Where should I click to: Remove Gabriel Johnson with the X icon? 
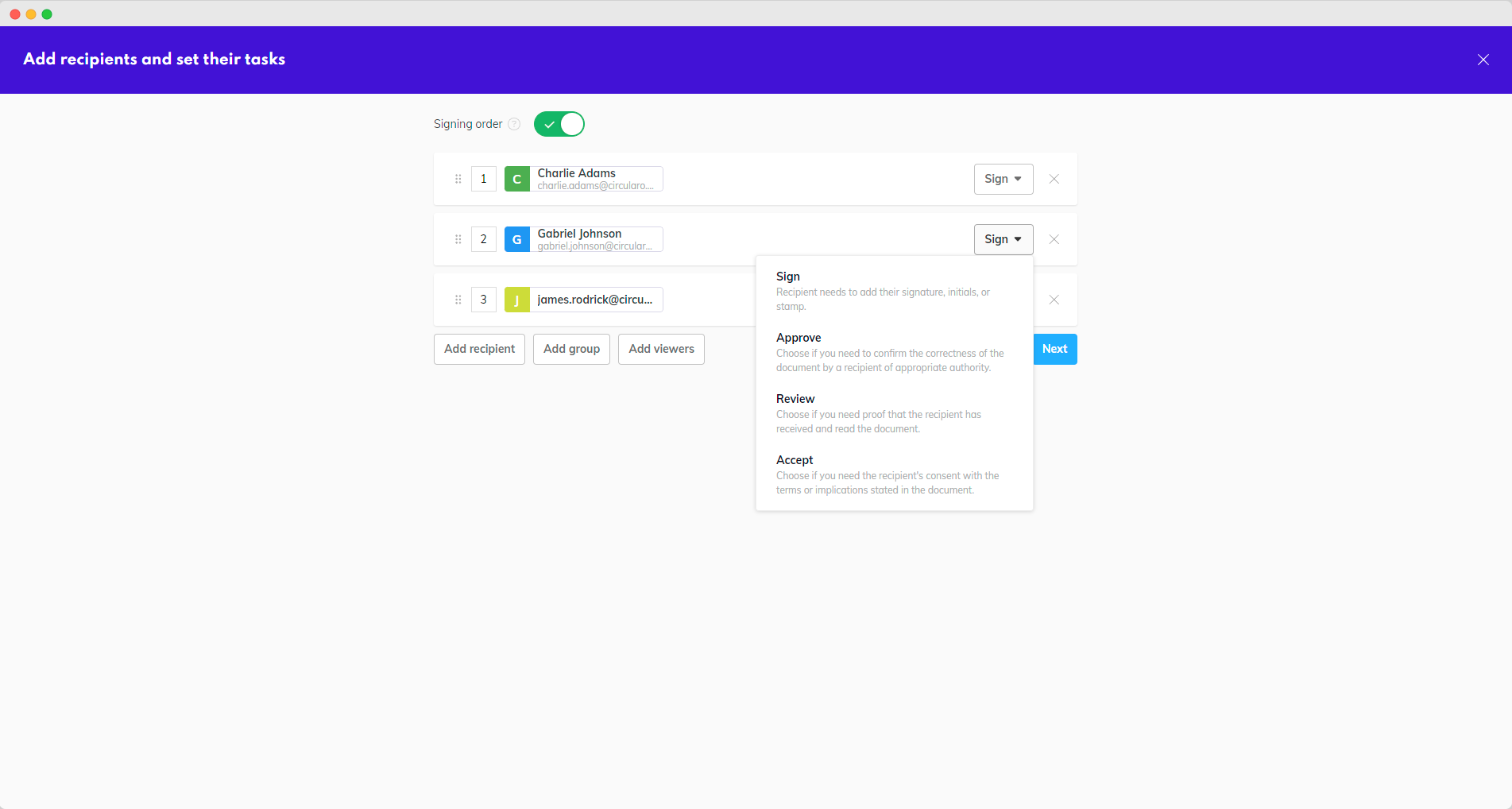(x=1054, y=239)
